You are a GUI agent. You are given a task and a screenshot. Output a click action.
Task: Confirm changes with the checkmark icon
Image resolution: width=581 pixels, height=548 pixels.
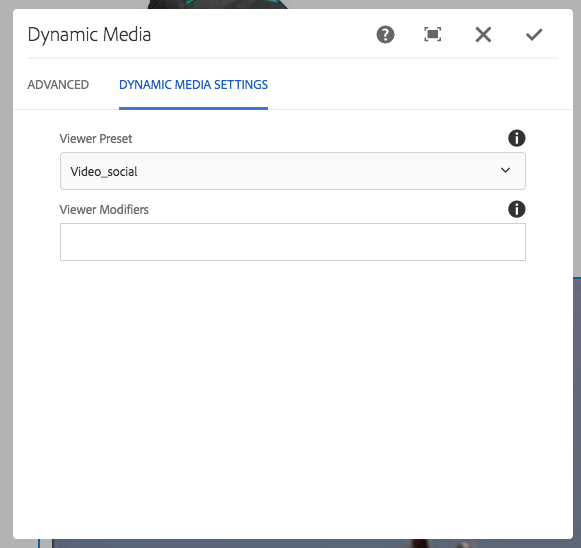534,35
